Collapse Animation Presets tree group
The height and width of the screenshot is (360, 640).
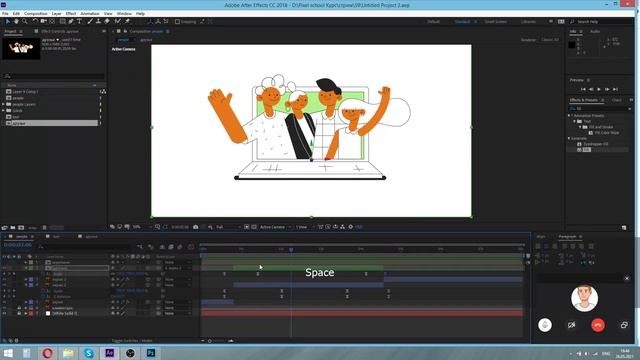(569, 116)
